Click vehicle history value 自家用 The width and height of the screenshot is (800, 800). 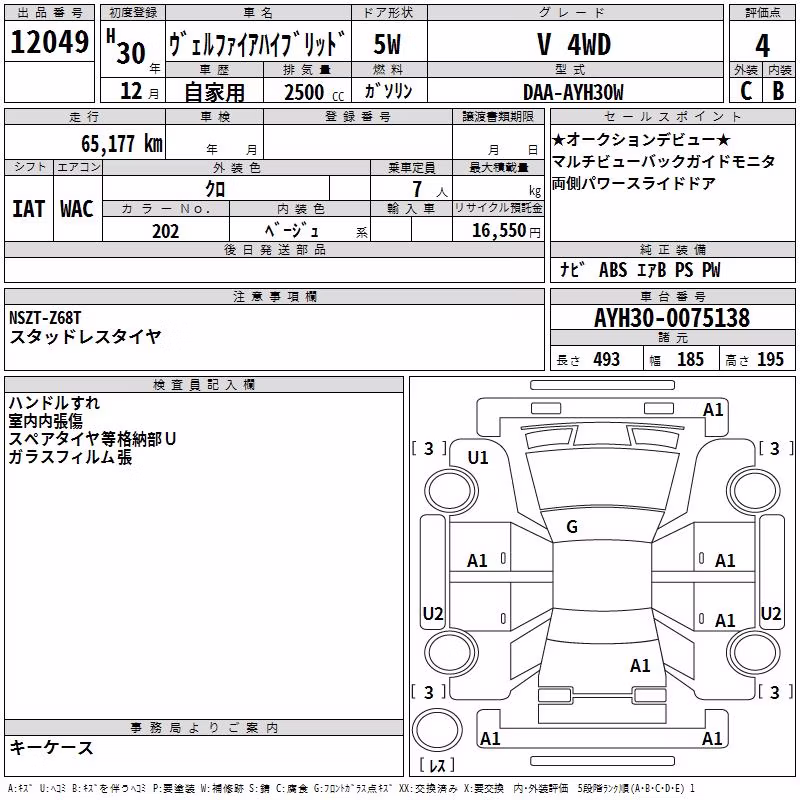click(x=214, y=92)
